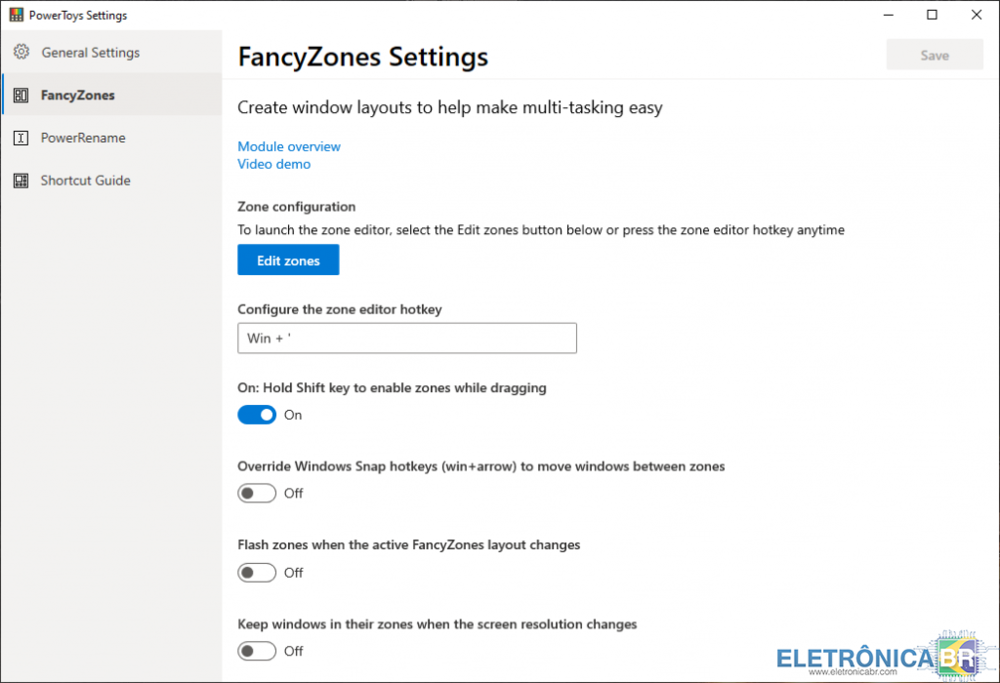Click the Shortcut Guide sidebar icon
1000x683 pixels.
coord(21,181)
